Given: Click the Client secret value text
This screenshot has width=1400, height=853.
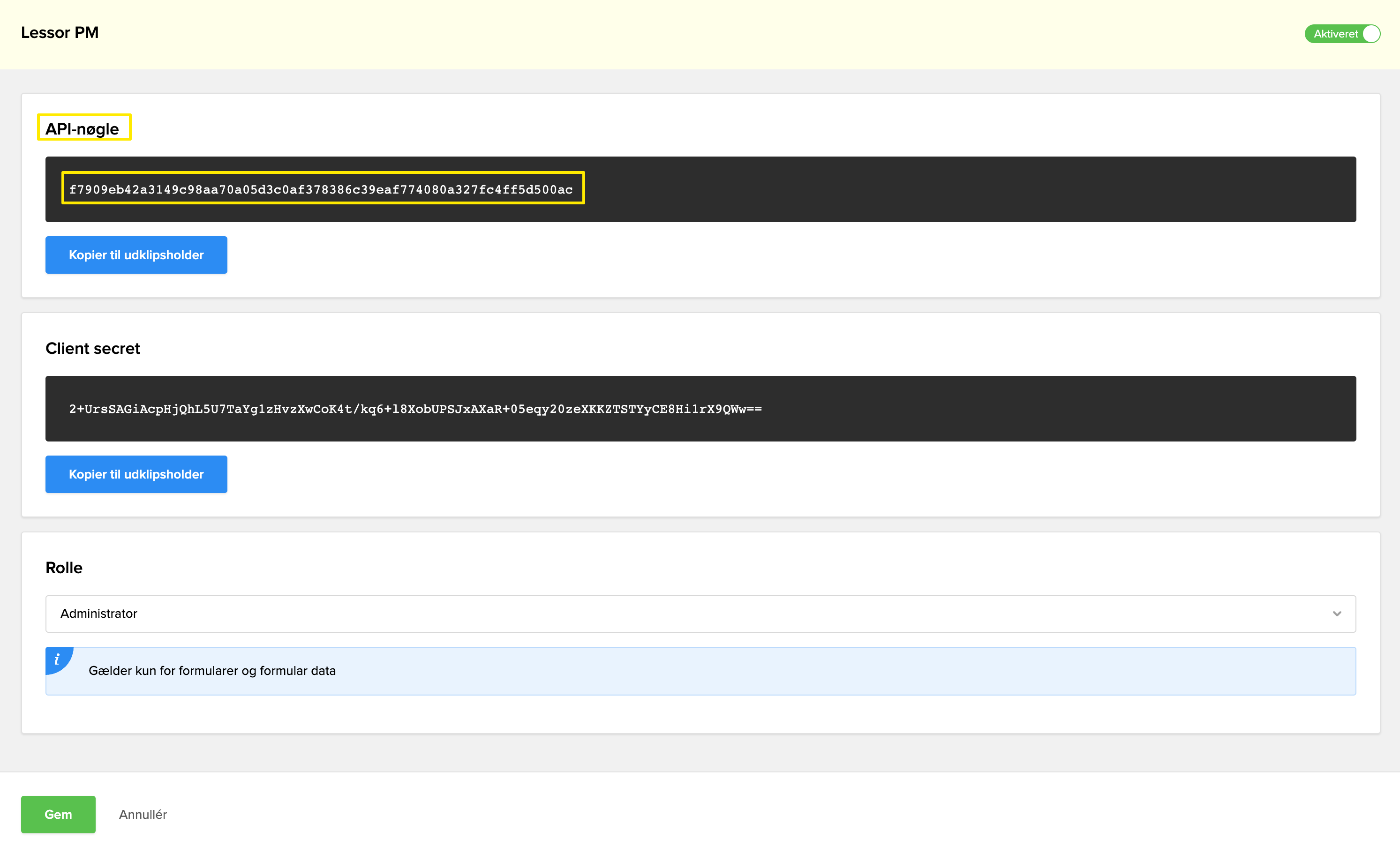Looking at the screenshot, I should (x=415, y=409).
